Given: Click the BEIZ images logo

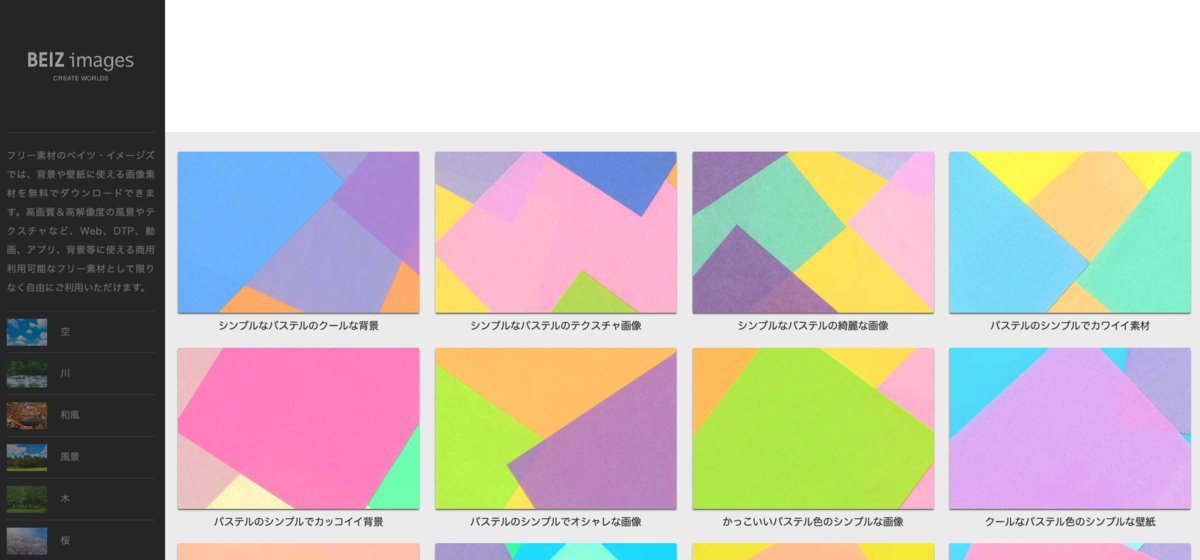Looking at the screenshot, I should point(81,65).
